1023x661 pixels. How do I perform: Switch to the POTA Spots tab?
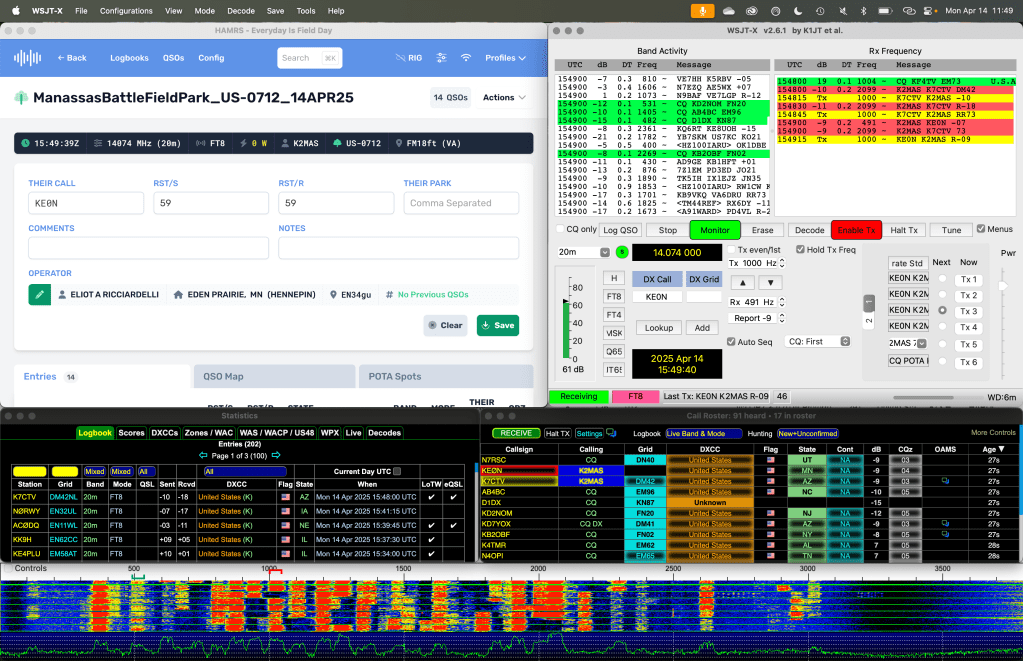[x=440, y=376]
